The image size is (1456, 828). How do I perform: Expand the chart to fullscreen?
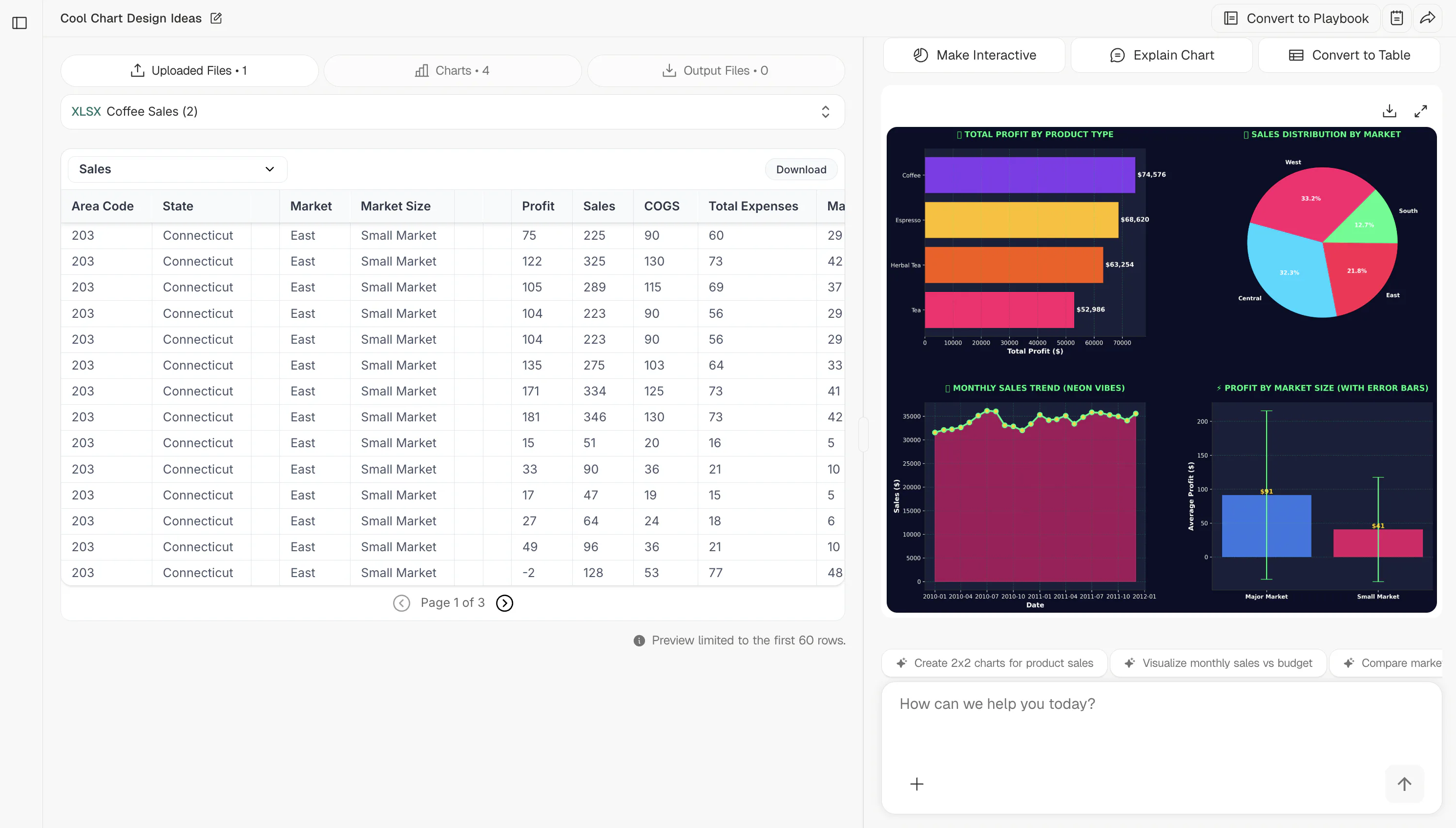coord(1421,110)
